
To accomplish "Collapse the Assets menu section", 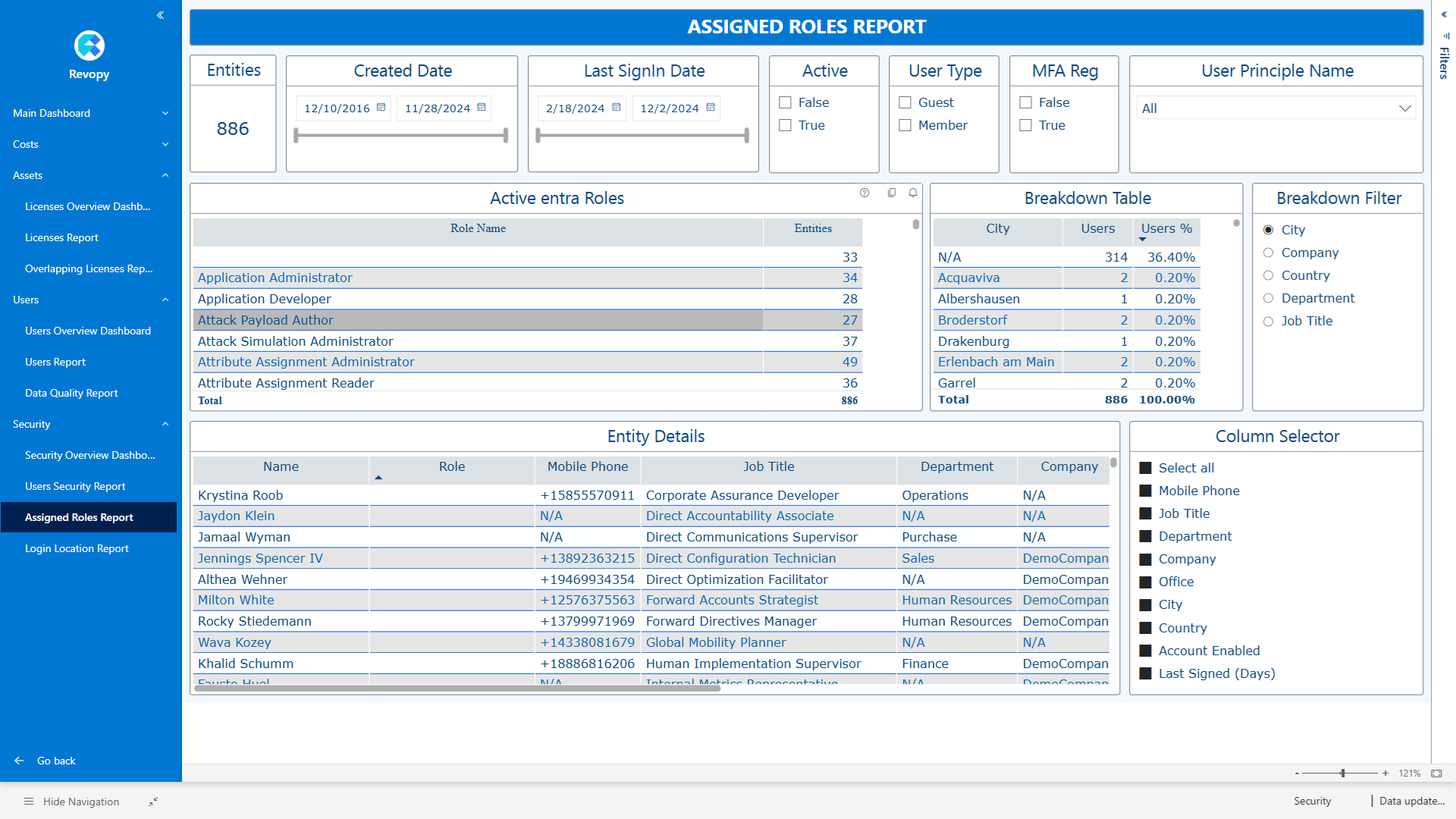I will 91,175.
